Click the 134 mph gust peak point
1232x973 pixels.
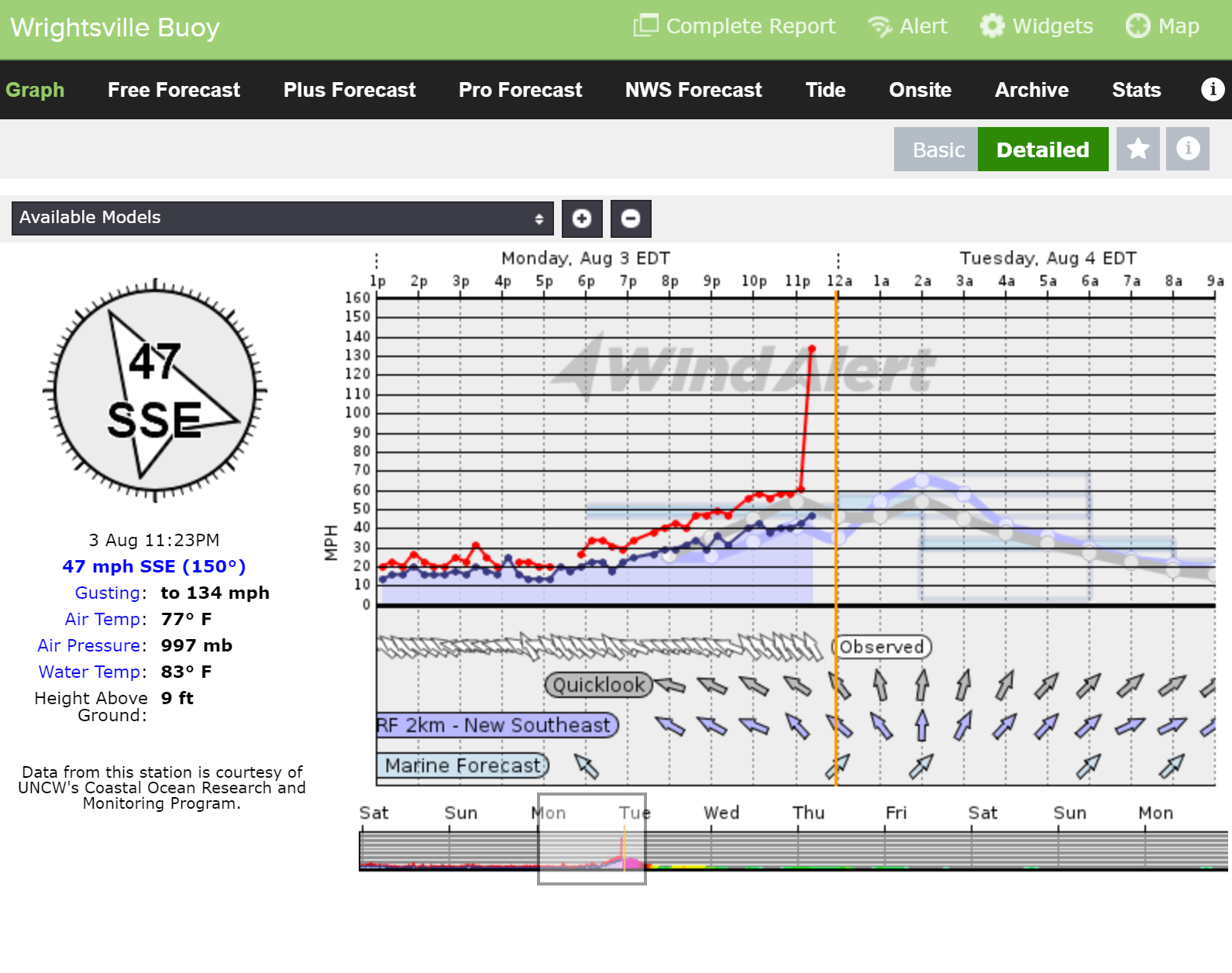click(812, 349)
